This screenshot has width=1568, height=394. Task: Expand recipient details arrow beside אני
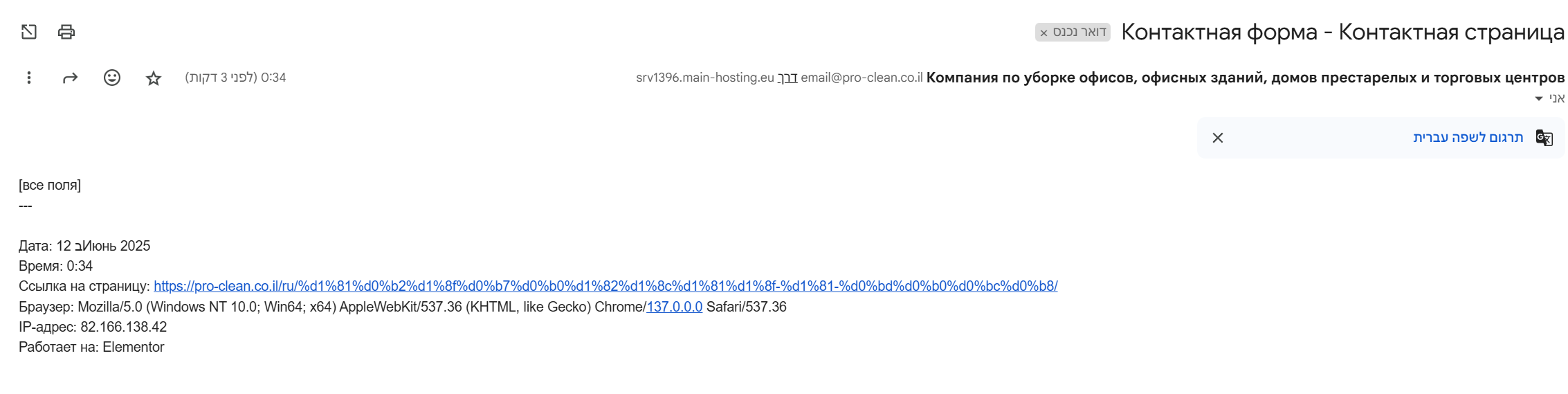[x=1539, y=99]
